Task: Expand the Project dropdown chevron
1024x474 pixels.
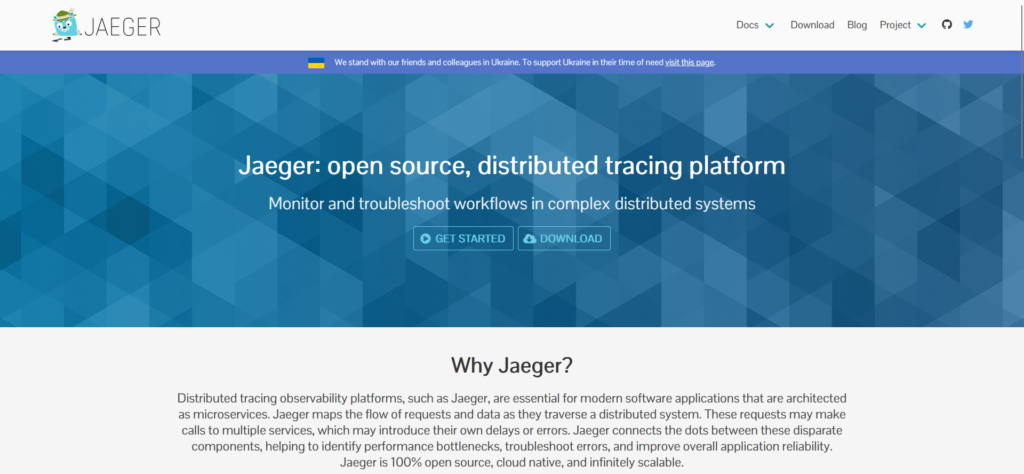Action: pos(921,25)
